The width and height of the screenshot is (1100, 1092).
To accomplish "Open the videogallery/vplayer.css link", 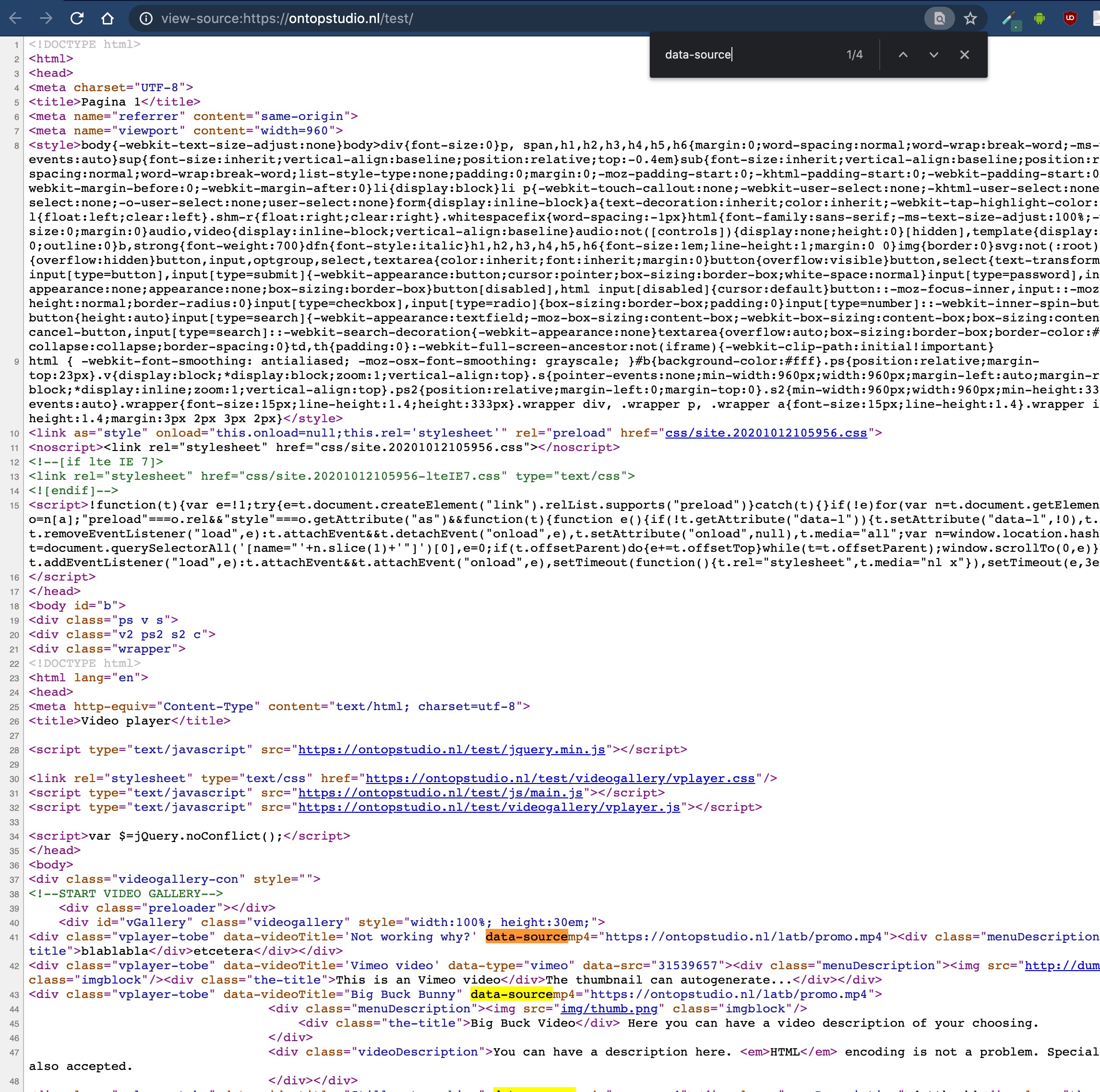I will click(560, 778).
